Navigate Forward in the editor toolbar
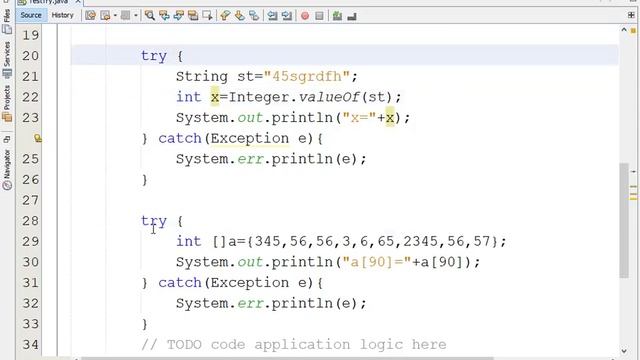Screen dimensions: 640x360 [x=126, y=16]
